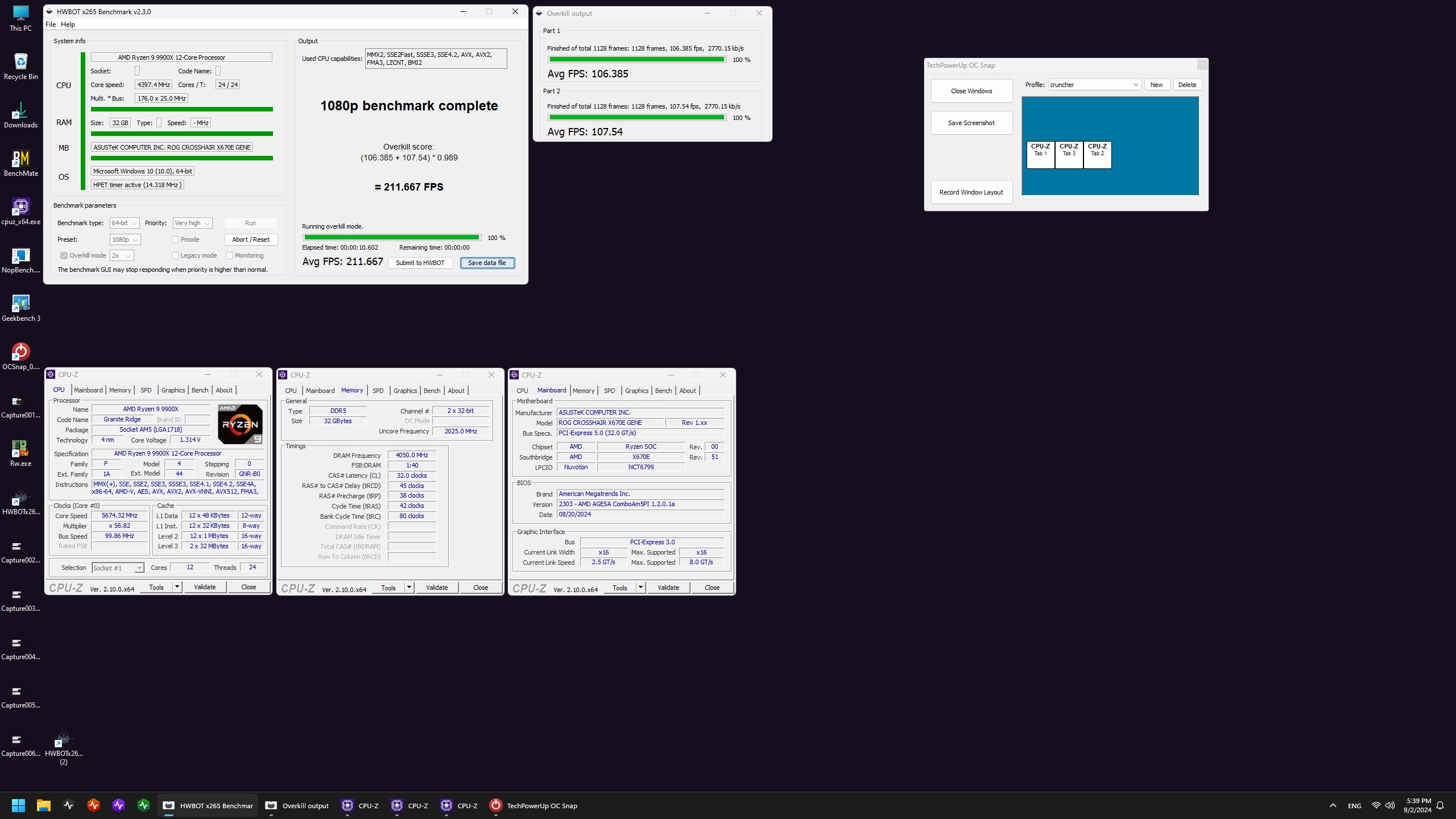Open notifications bell icon
The width and height of the screenshot is (1456, 819).
(1440, 805)
